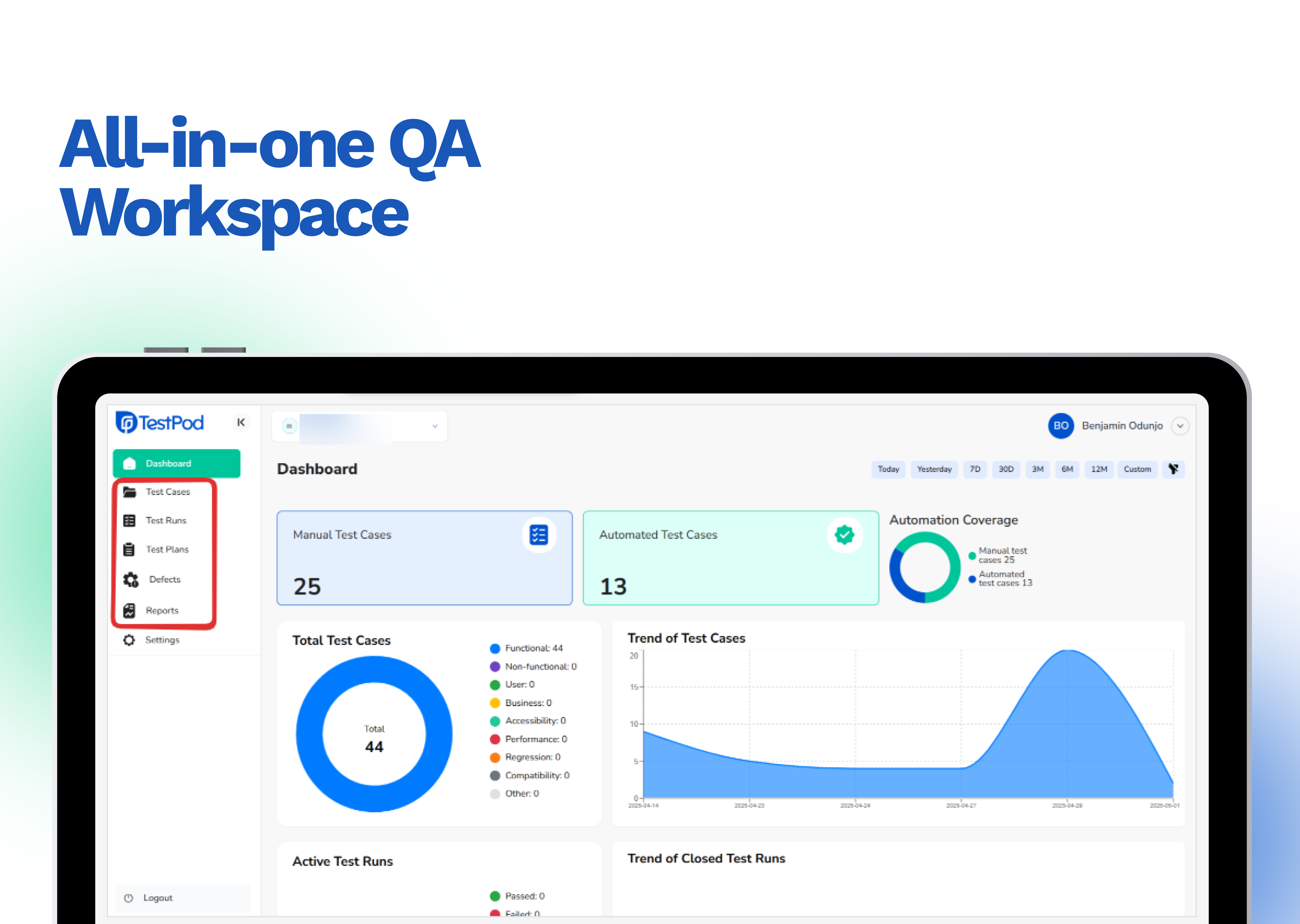
Task: Open Defects gear icon in sidebar
Action: click(131, 580)
